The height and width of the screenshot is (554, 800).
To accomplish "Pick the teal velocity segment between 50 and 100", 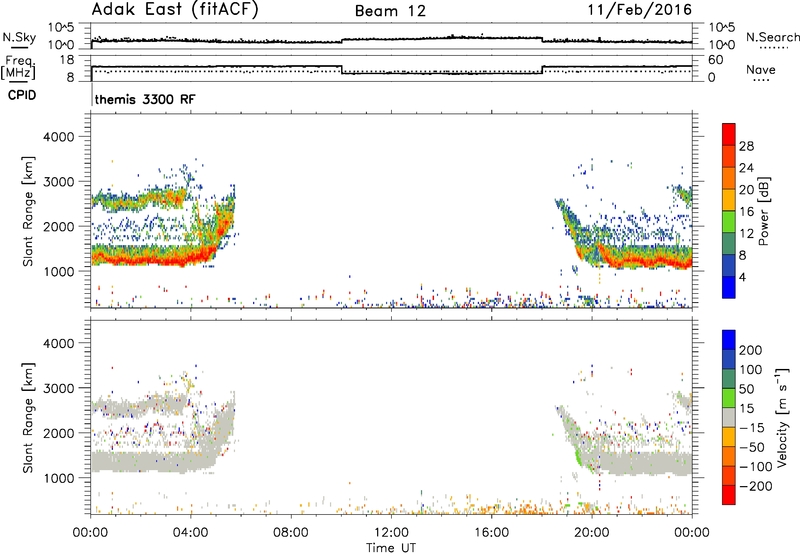I will point(729,379).
